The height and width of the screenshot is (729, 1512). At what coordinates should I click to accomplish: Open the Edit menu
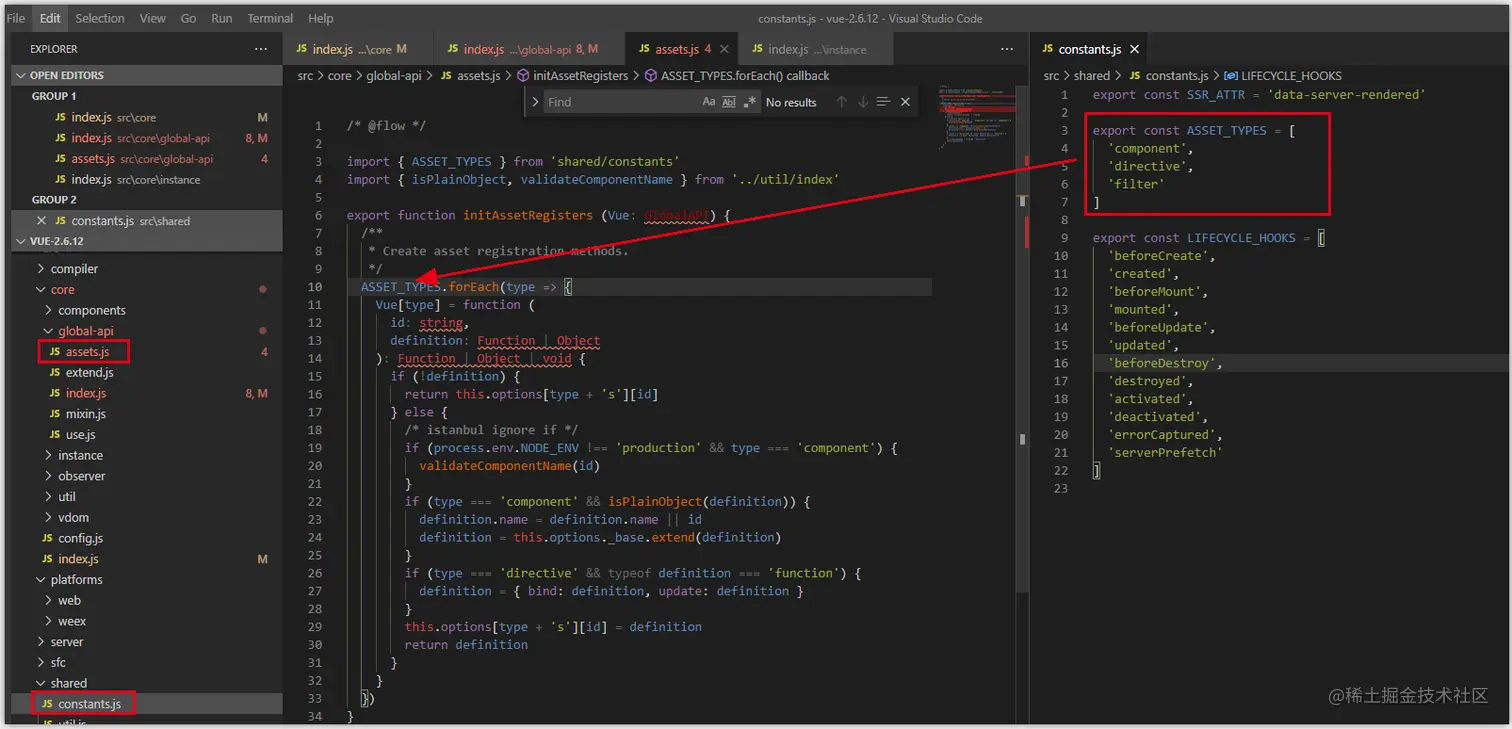point(50,18)
